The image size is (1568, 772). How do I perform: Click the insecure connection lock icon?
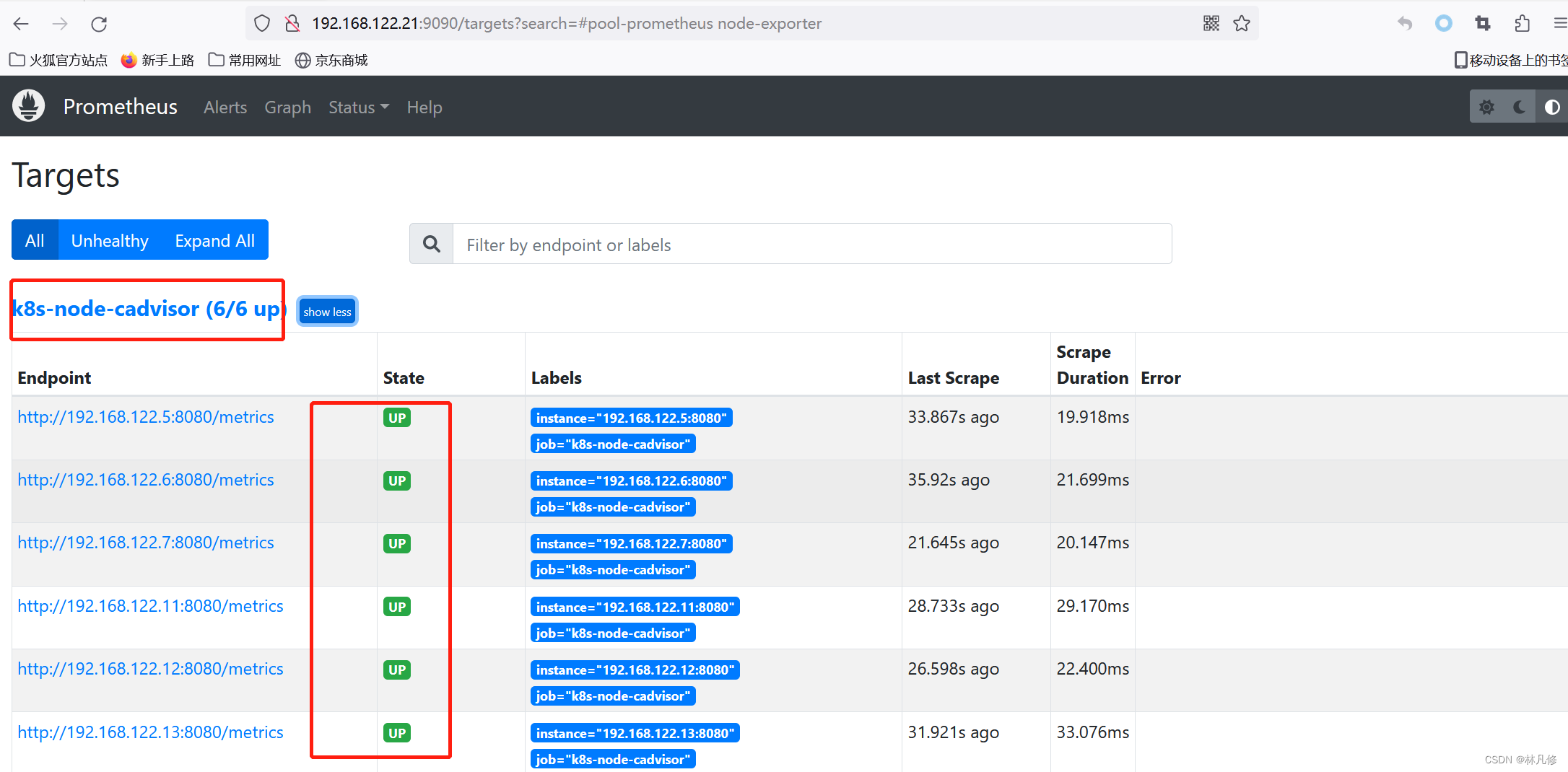(292, 24)
